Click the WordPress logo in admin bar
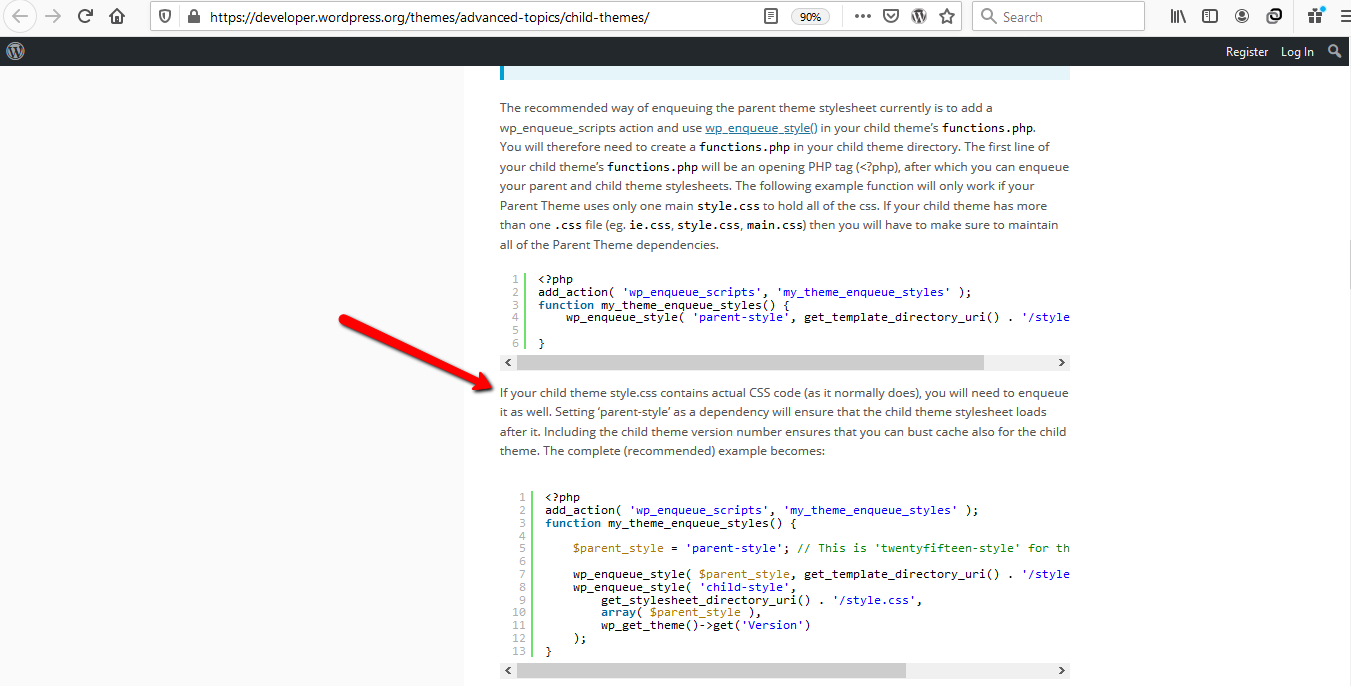 [15, 51]
